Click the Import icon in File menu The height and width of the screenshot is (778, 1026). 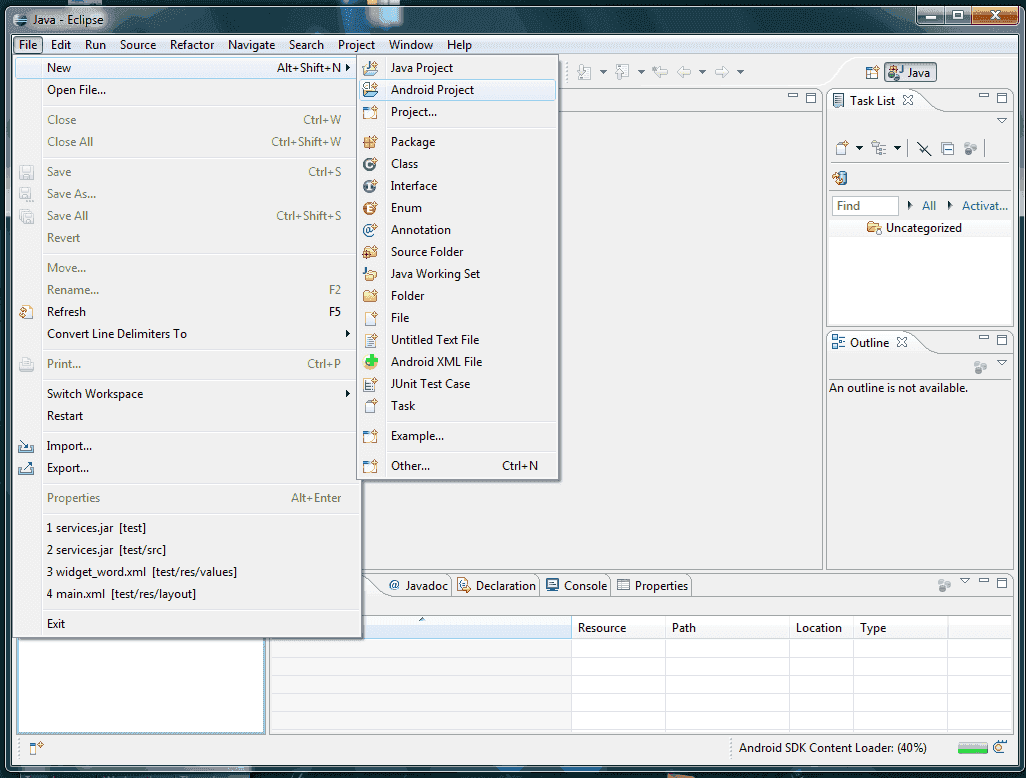tap(26, 446)
